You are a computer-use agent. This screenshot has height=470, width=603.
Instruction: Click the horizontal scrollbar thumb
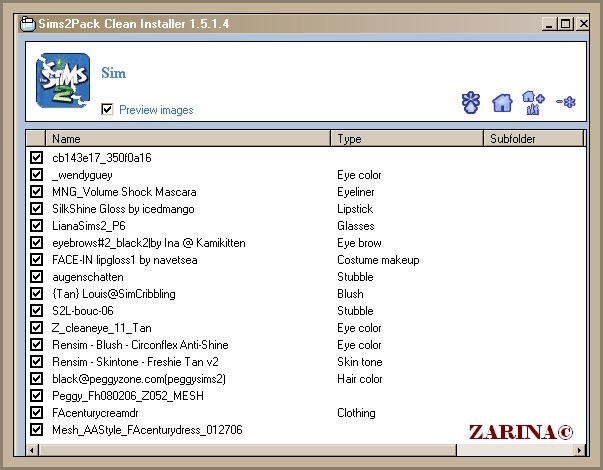pyautogui.click(x=247, y=450)
